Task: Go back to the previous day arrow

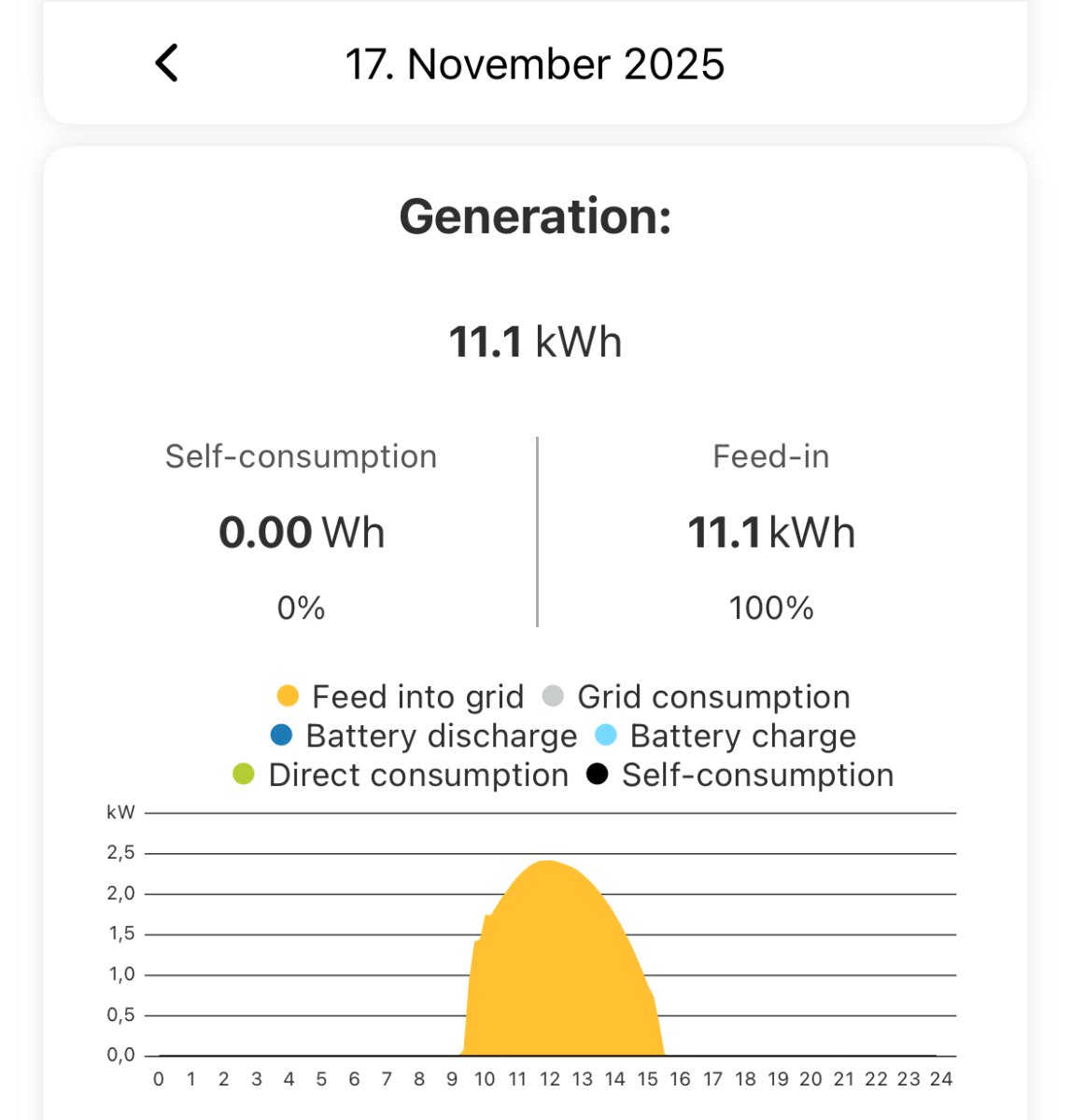Action: coord(166,64)
